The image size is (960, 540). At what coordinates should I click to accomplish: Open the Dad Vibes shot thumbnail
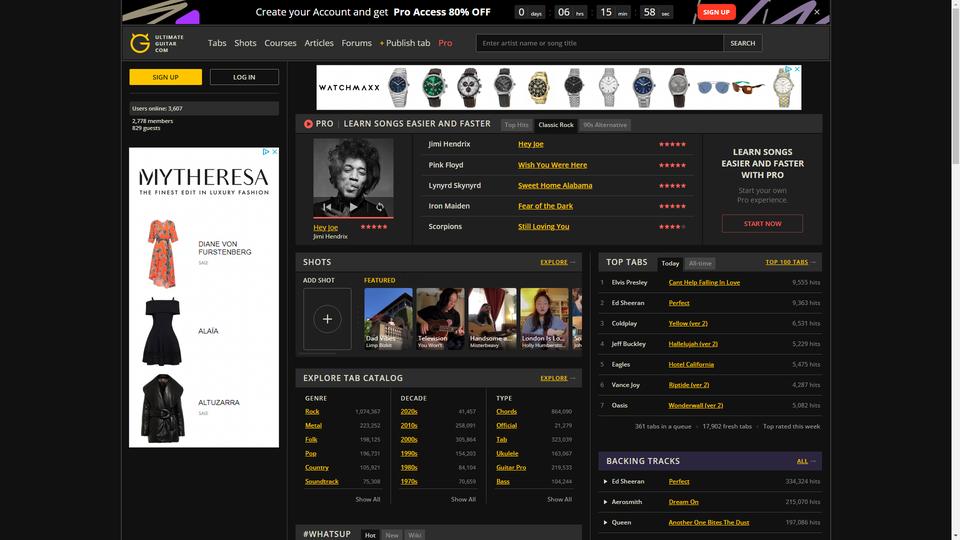pos(388,319)
